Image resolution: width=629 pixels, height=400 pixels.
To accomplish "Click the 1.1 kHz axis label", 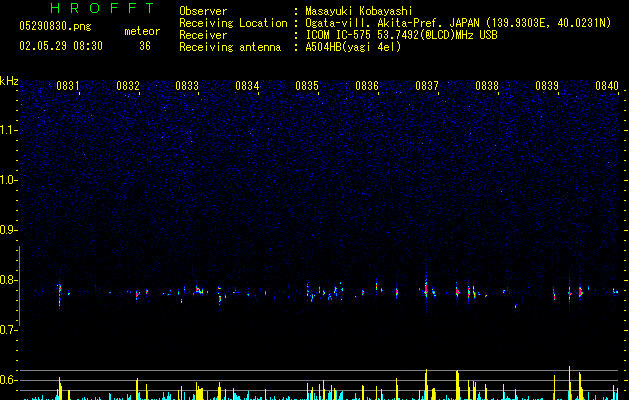I will pos(9,130).
